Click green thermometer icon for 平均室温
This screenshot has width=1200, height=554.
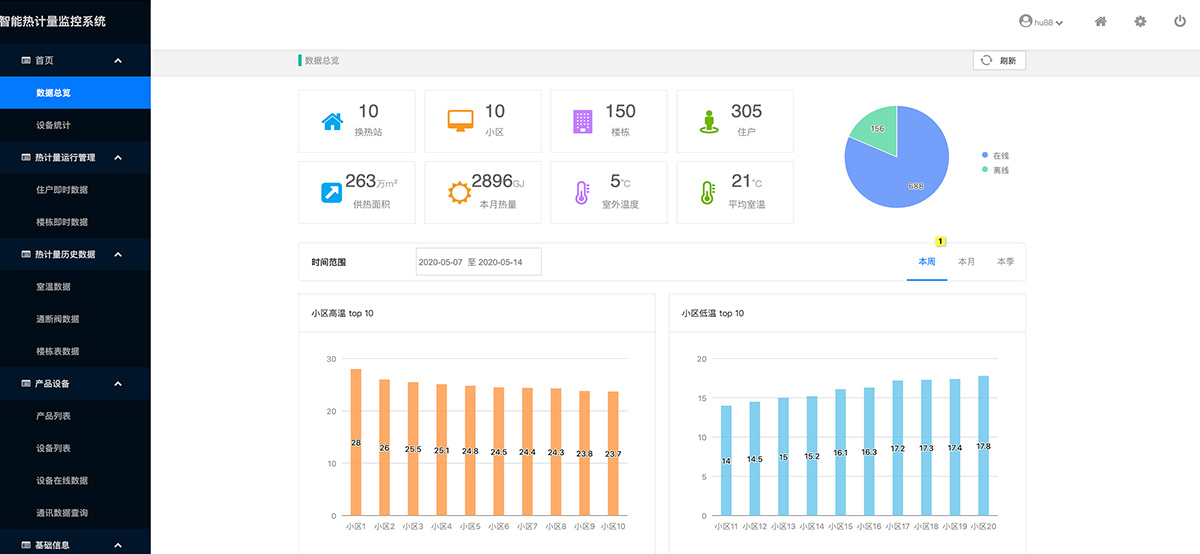[x=709, y=193]
